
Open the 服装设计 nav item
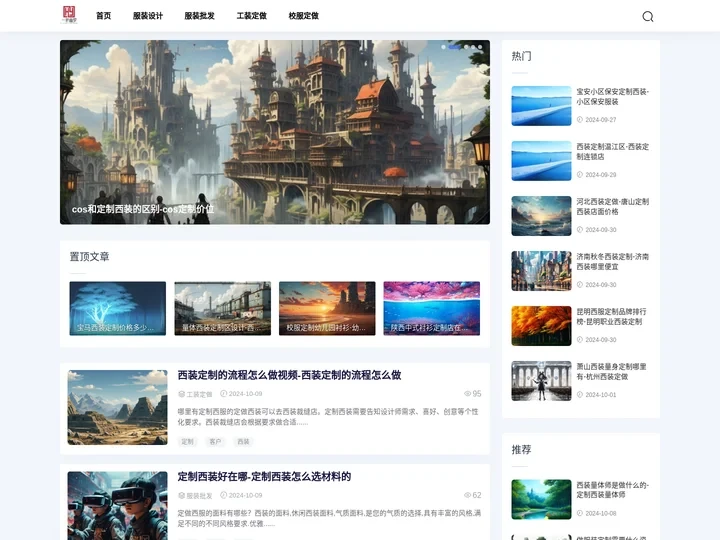(148, 16)
